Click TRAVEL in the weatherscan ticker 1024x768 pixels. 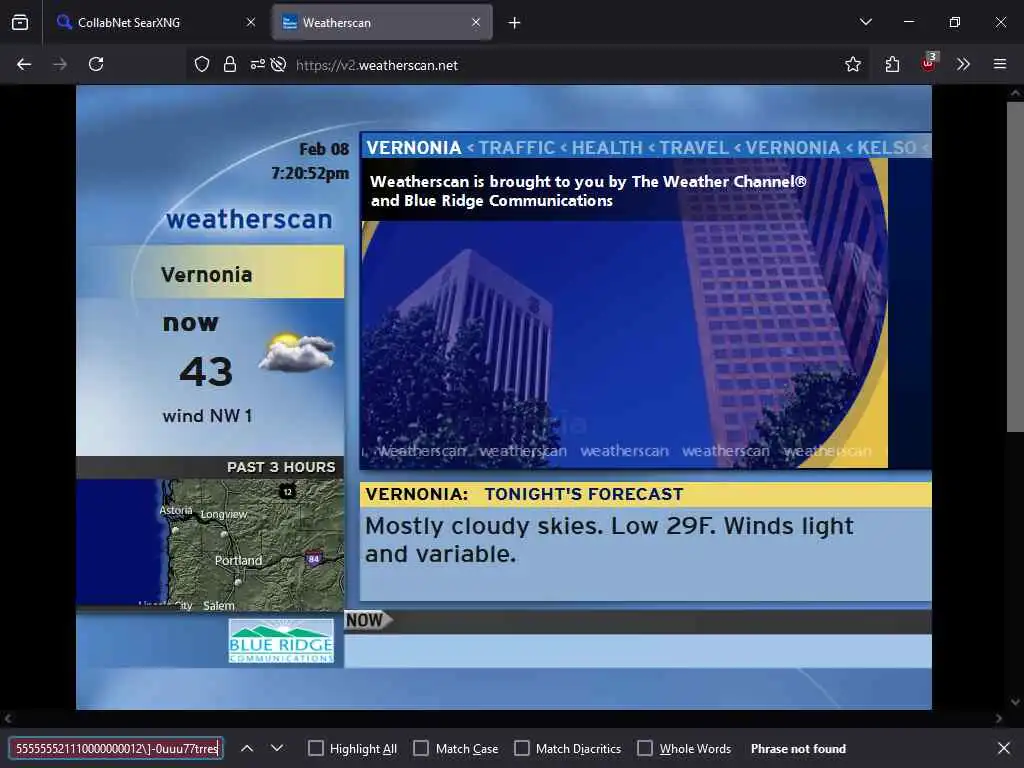coord(694,148)
